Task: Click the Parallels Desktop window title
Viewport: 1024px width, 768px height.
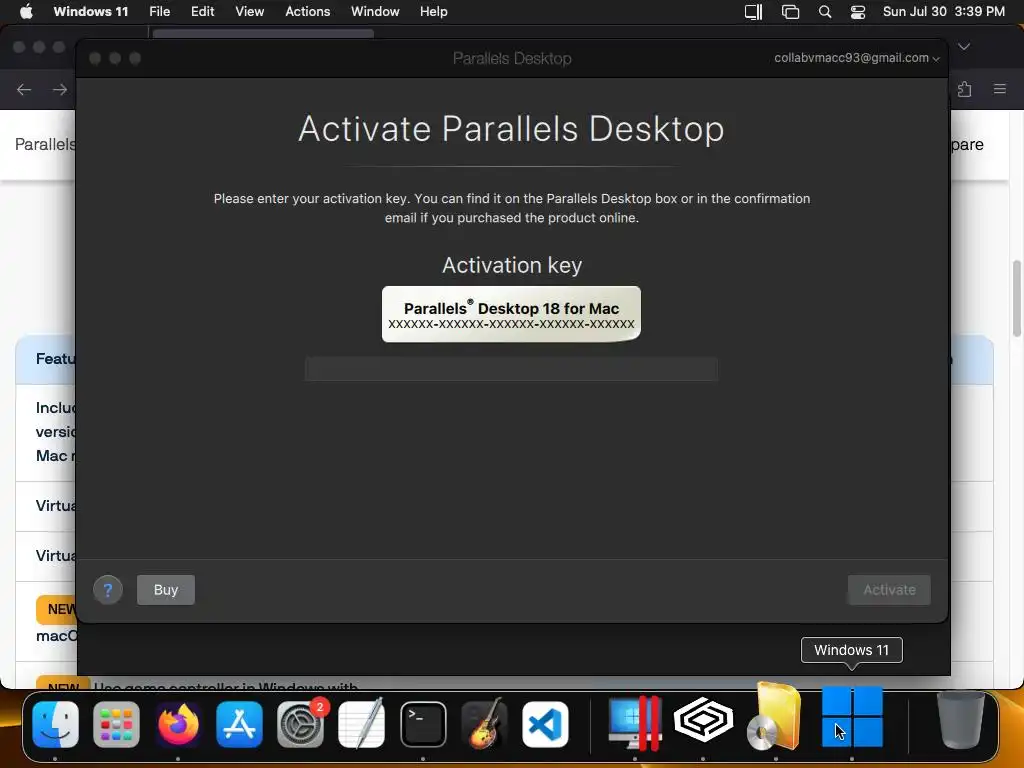Action: click(x=512, y=58)
